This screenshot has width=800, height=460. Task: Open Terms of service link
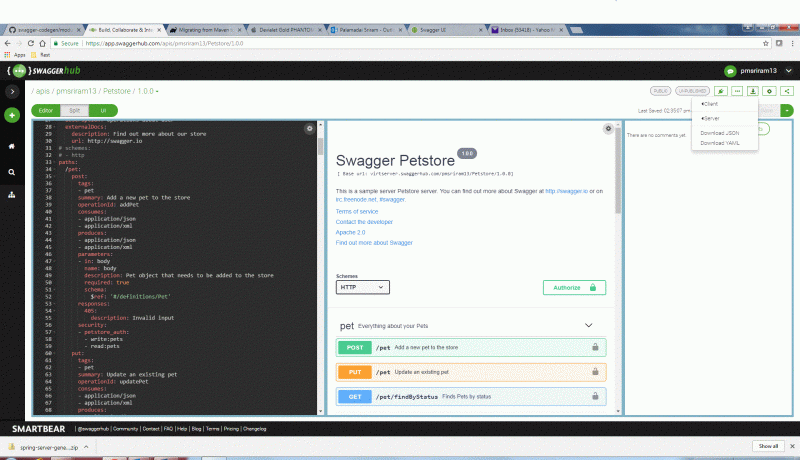pos(357,212)
